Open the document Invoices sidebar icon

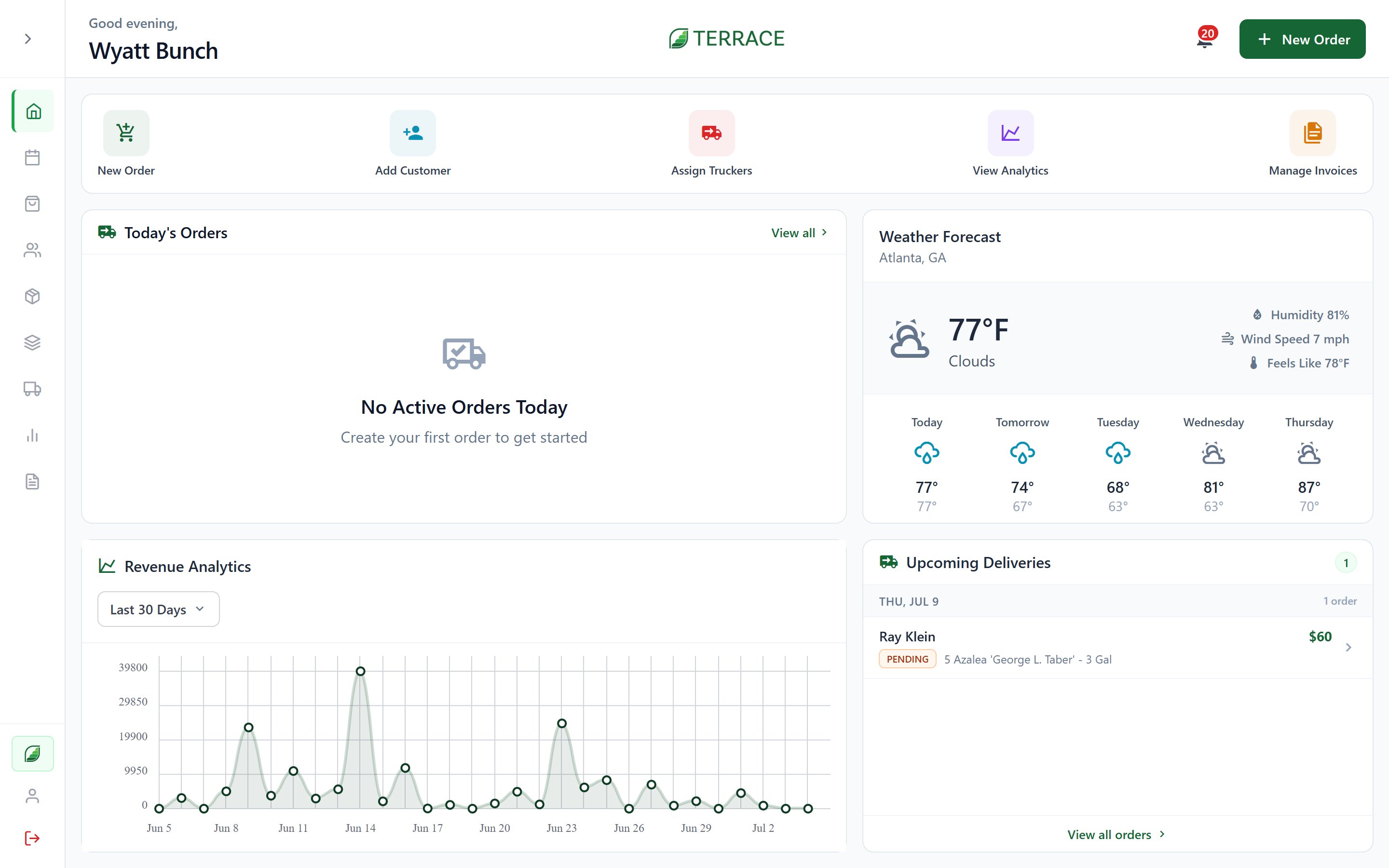click(x=33, y=482)
